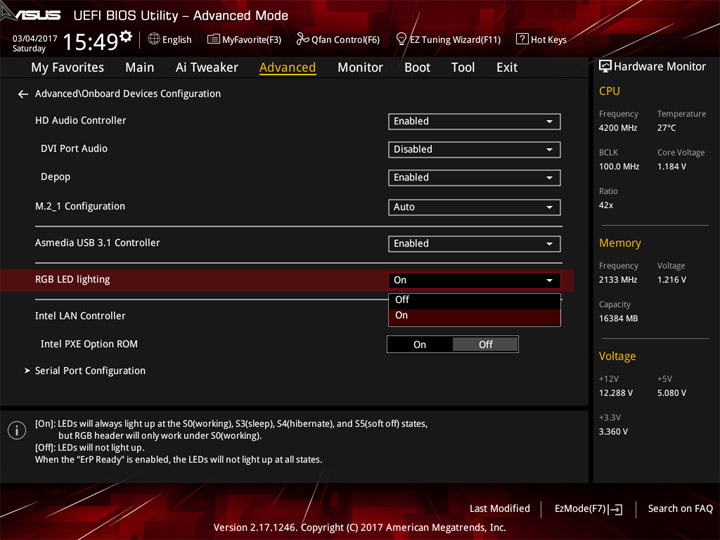This screenshot has height=540, width=720.
Task: Select DVI Port Audio label
Action: (x=74, y=148)
